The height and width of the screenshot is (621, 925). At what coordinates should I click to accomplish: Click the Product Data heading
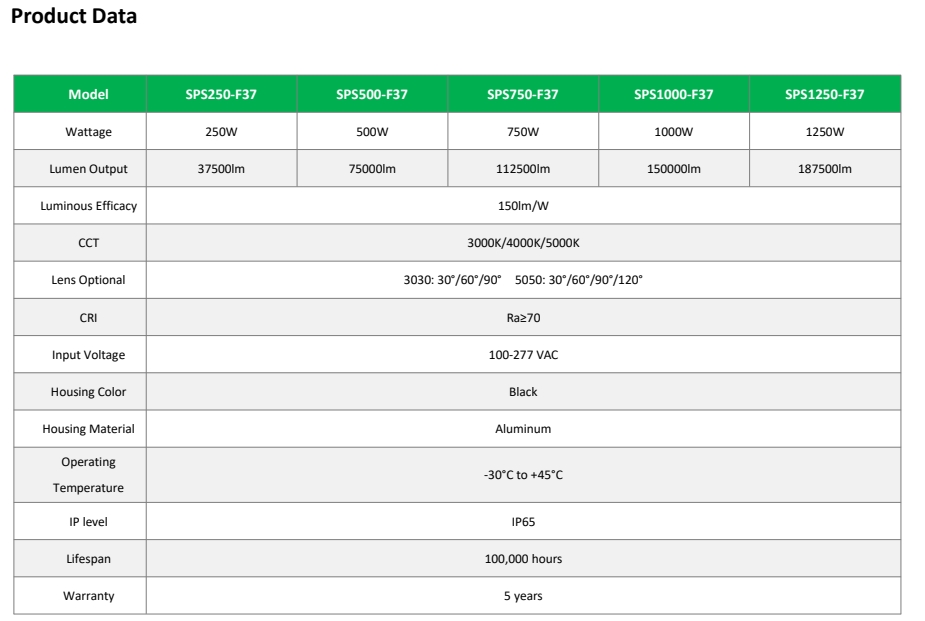[x=73, y=17]
